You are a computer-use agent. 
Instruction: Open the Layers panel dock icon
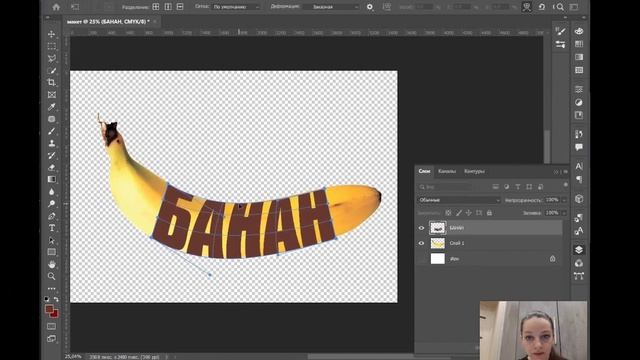(x=579, y=249)
